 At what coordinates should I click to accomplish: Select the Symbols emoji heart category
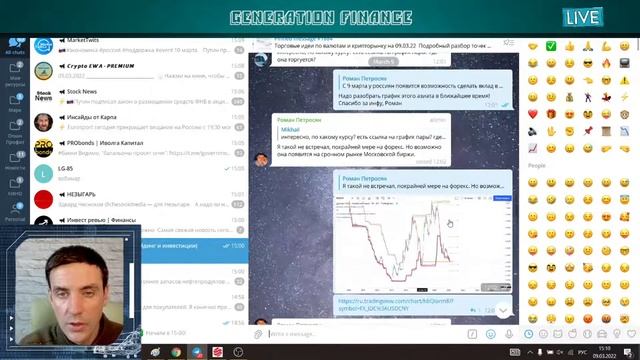click(x=631, y=334)
